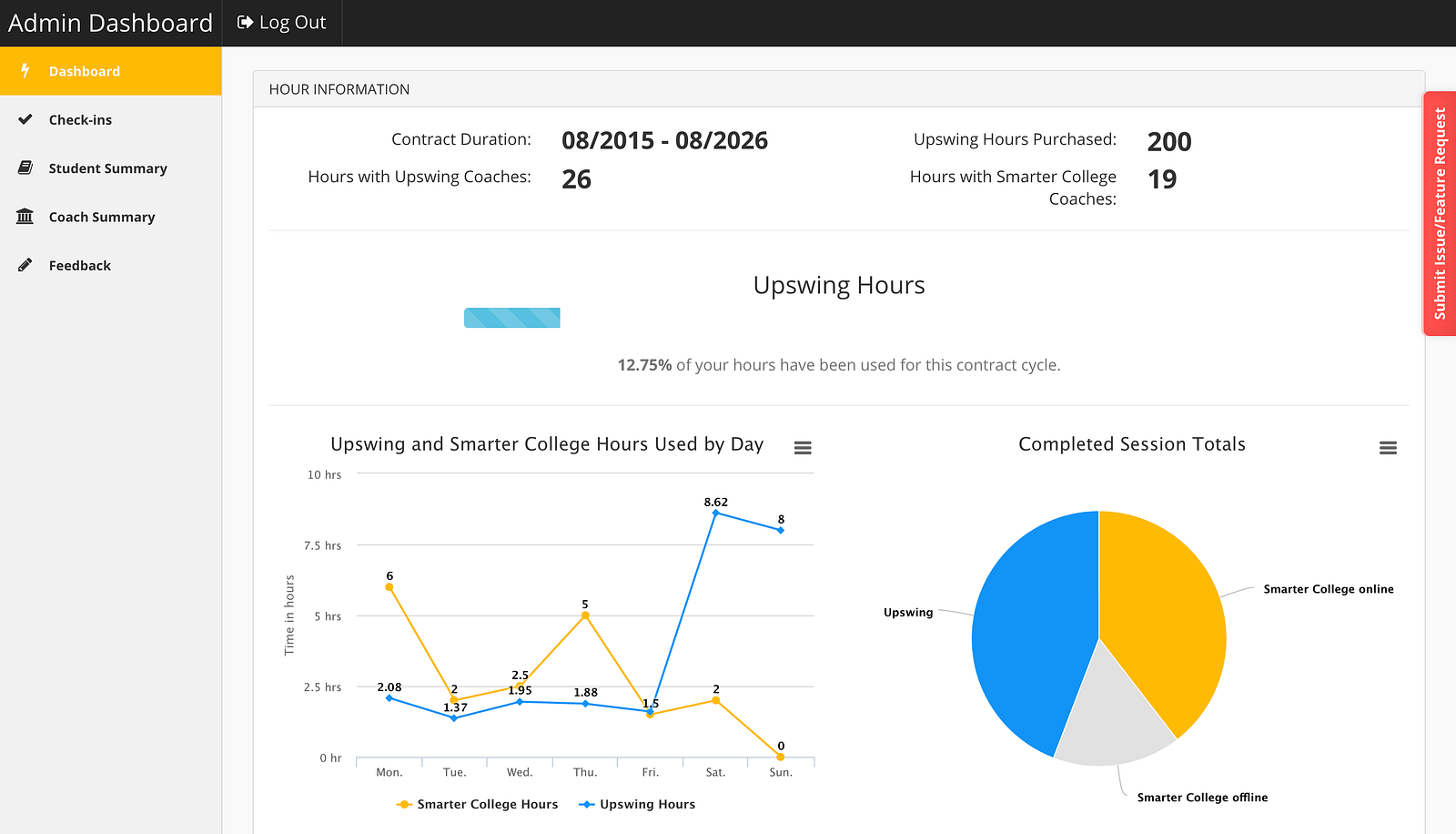Click the Sunday Upswing point labeled 8
Screen dimensions: 1456x834
(781, 530)
